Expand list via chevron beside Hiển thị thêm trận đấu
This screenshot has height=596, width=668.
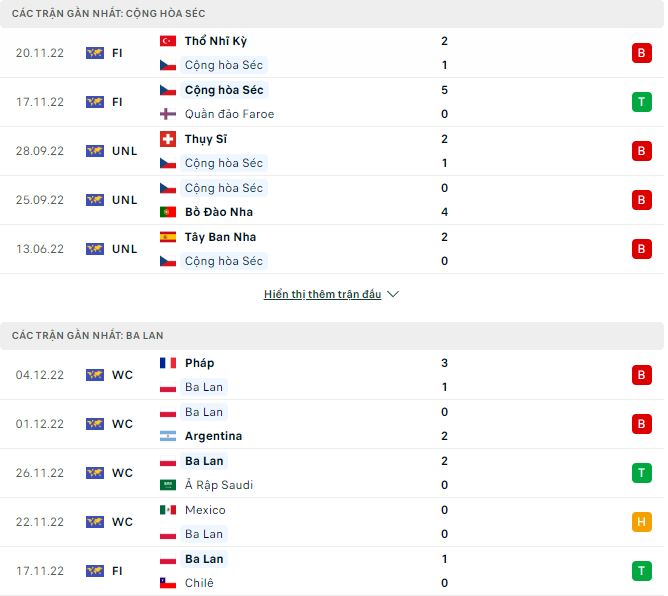click(393, 295)
